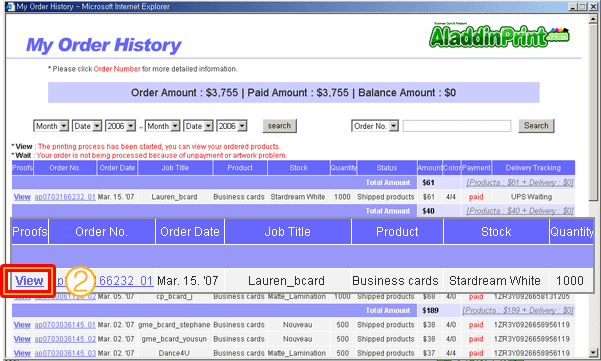Screen dimensions: 601x361
Task: Maximize the My Order History window
Action: coord(582,7)
